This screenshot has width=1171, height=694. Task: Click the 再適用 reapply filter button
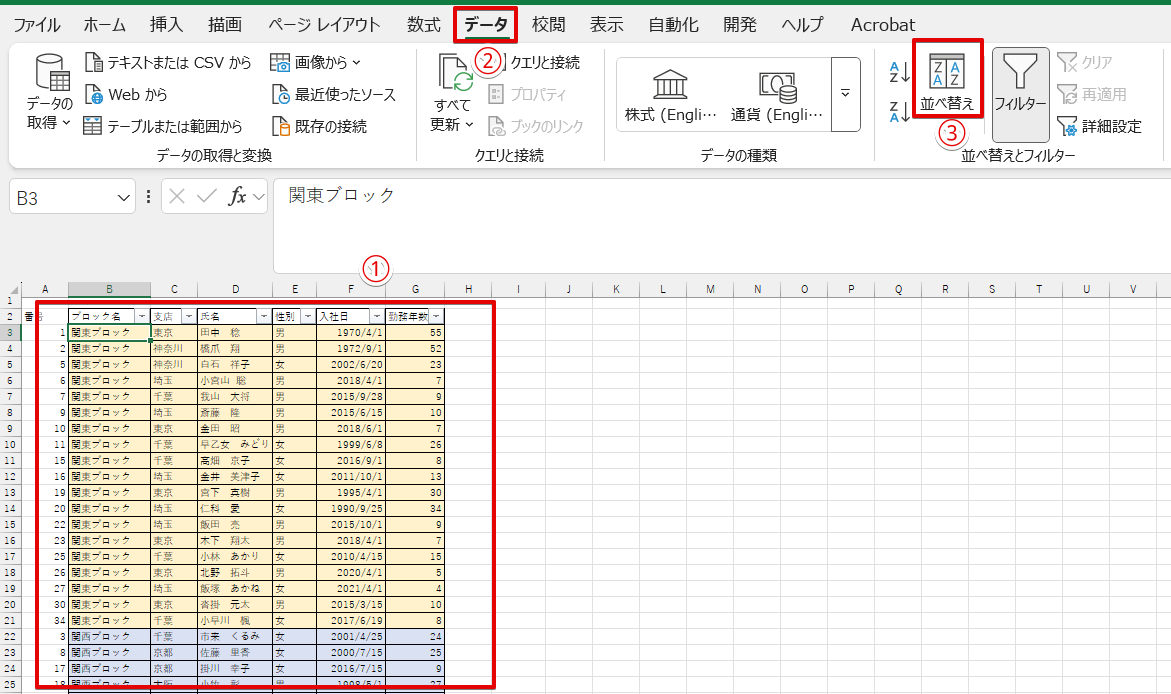1092,94
